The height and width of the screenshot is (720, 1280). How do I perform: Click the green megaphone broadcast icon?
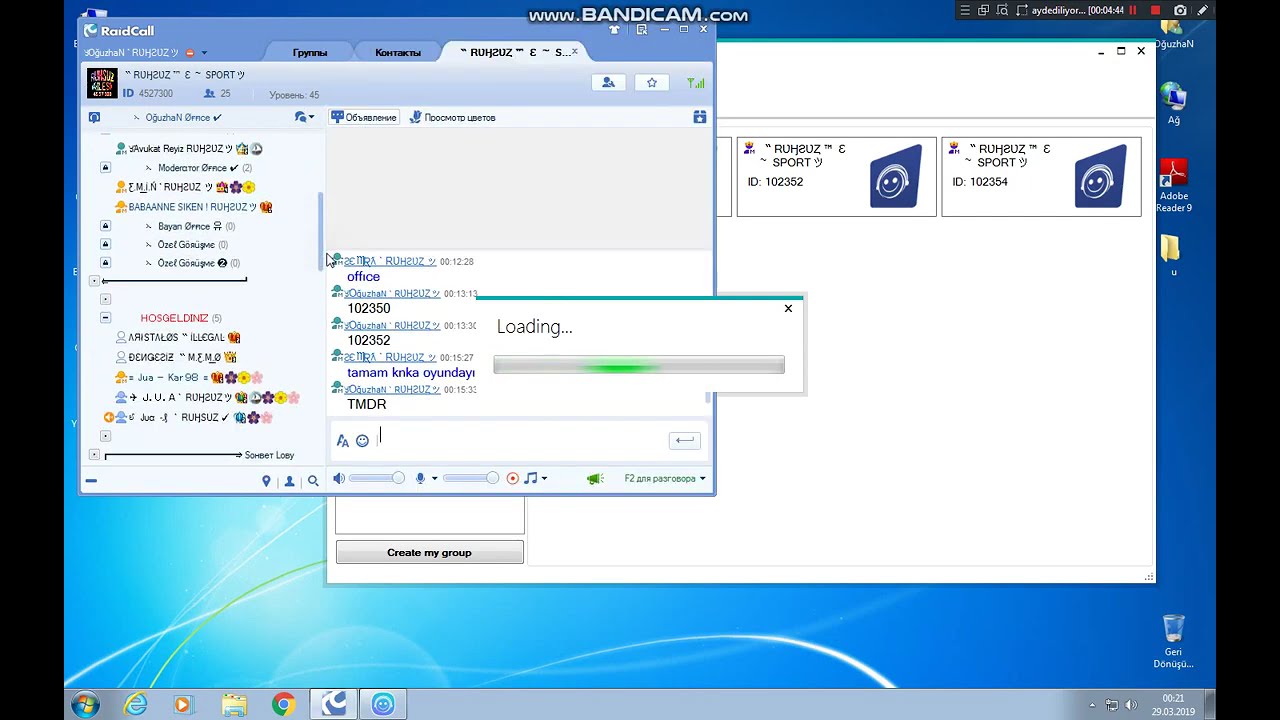[595, 478]
